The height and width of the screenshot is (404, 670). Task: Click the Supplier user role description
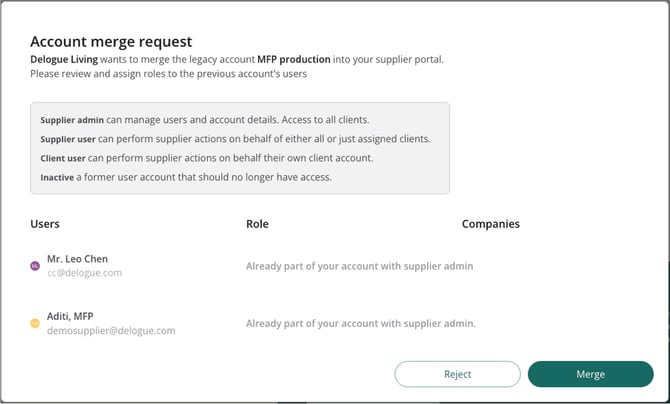tap(235, 139)
